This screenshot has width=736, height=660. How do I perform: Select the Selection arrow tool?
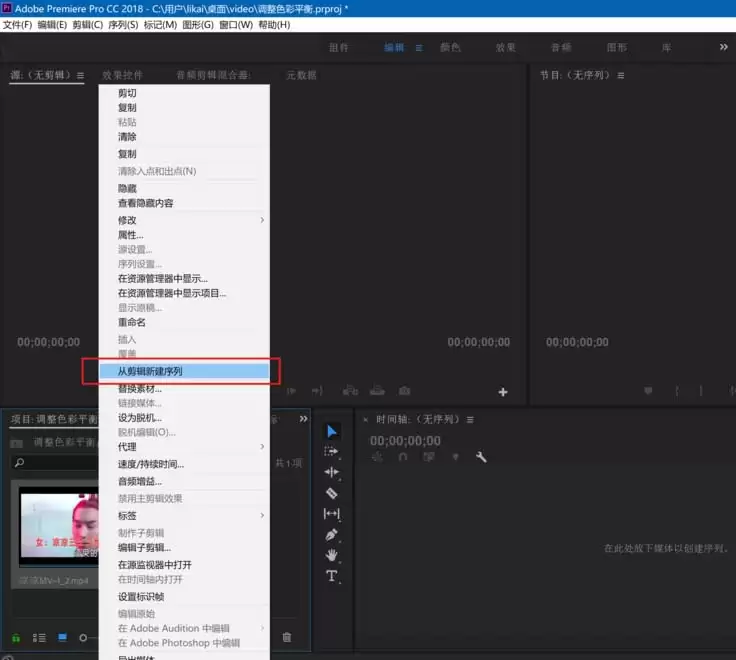[x=332, y=431]
